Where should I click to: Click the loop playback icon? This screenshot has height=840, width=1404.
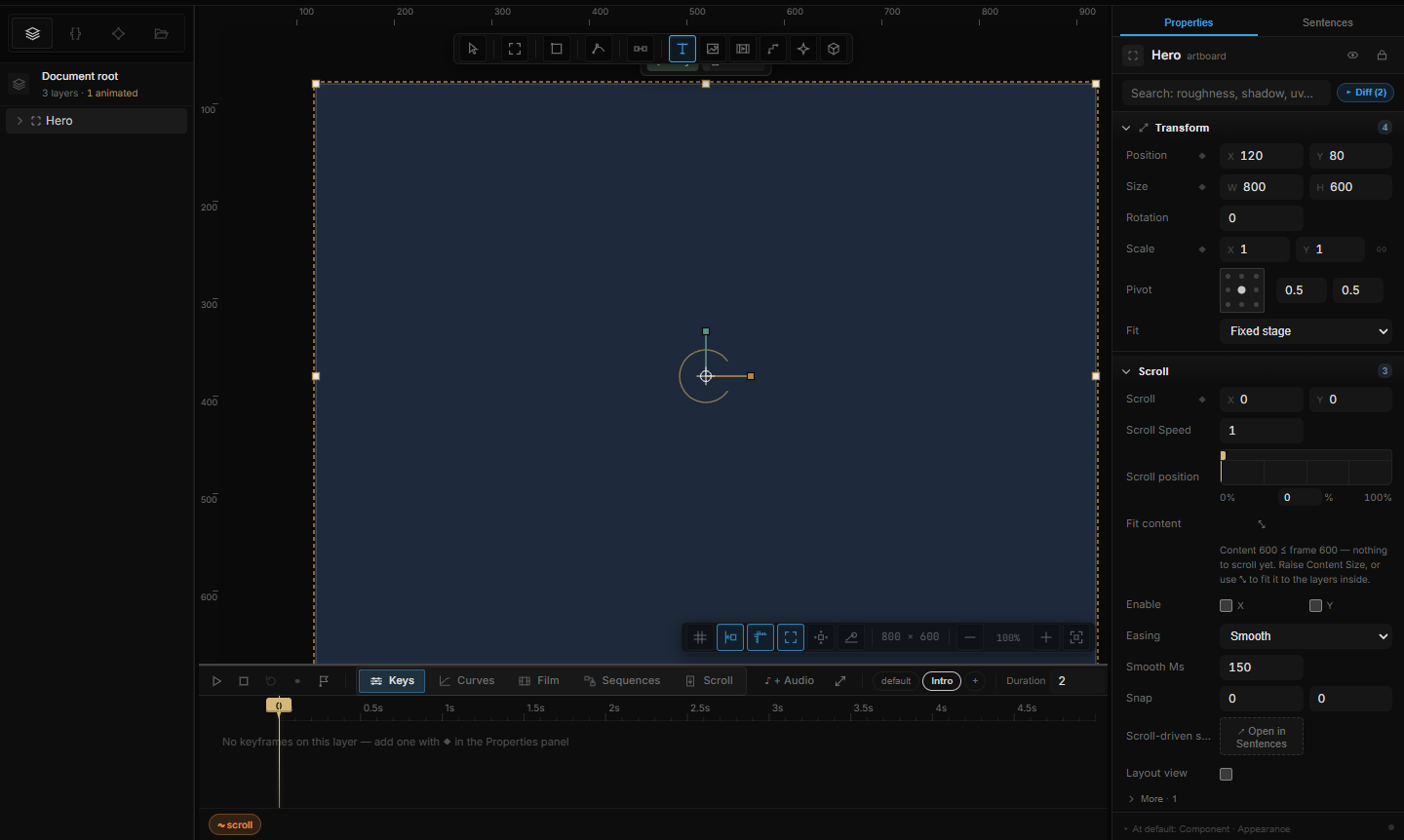click(x=271, y=681)
